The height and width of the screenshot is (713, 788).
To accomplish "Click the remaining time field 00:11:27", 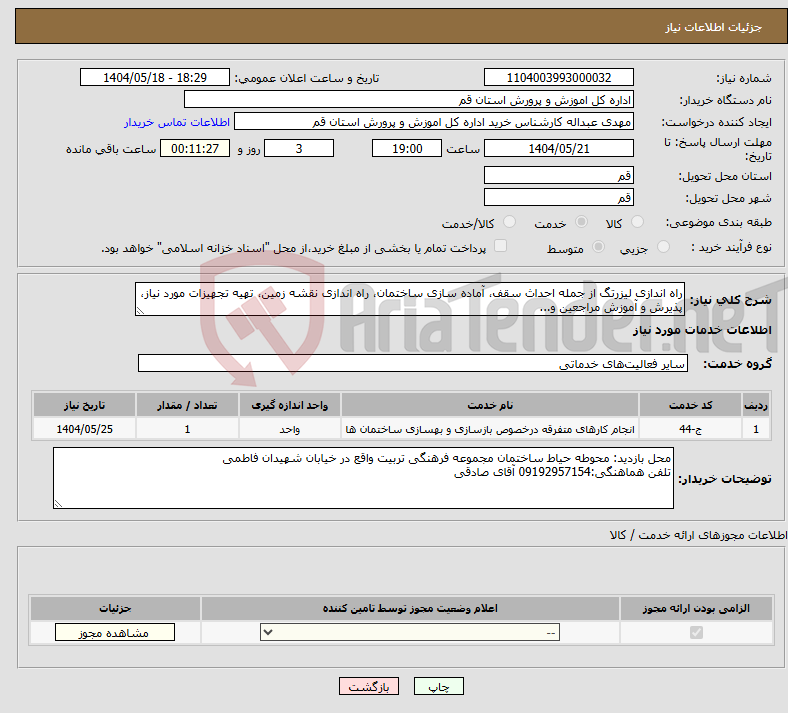I will 195,149.
